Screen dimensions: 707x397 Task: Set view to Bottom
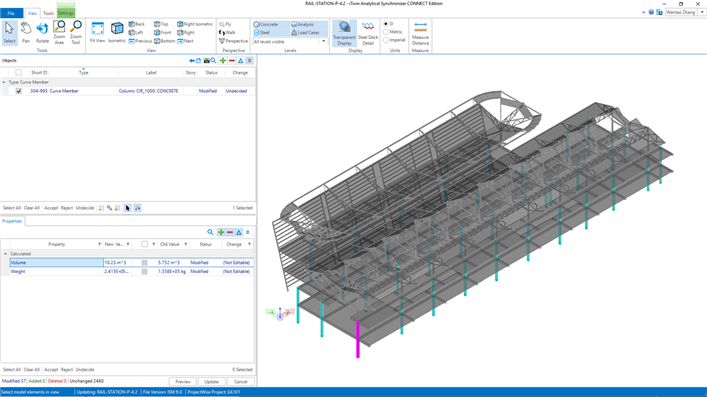click(x=164, y=41)
